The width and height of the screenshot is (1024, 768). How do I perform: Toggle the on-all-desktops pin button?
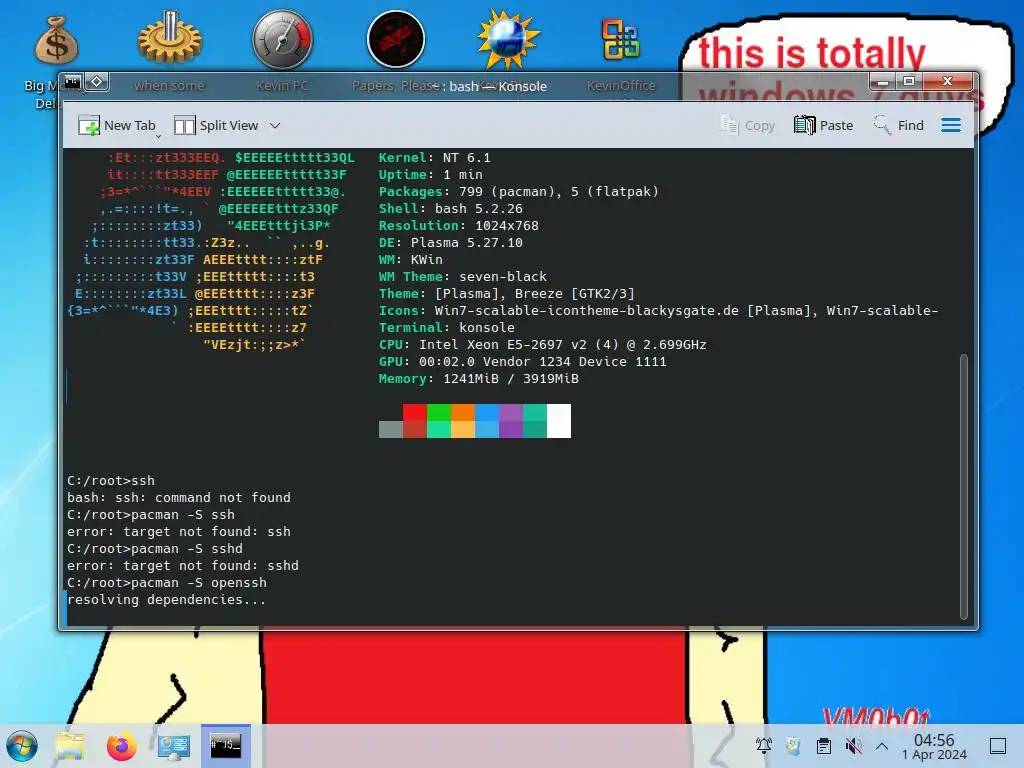(x=97, y=82)
